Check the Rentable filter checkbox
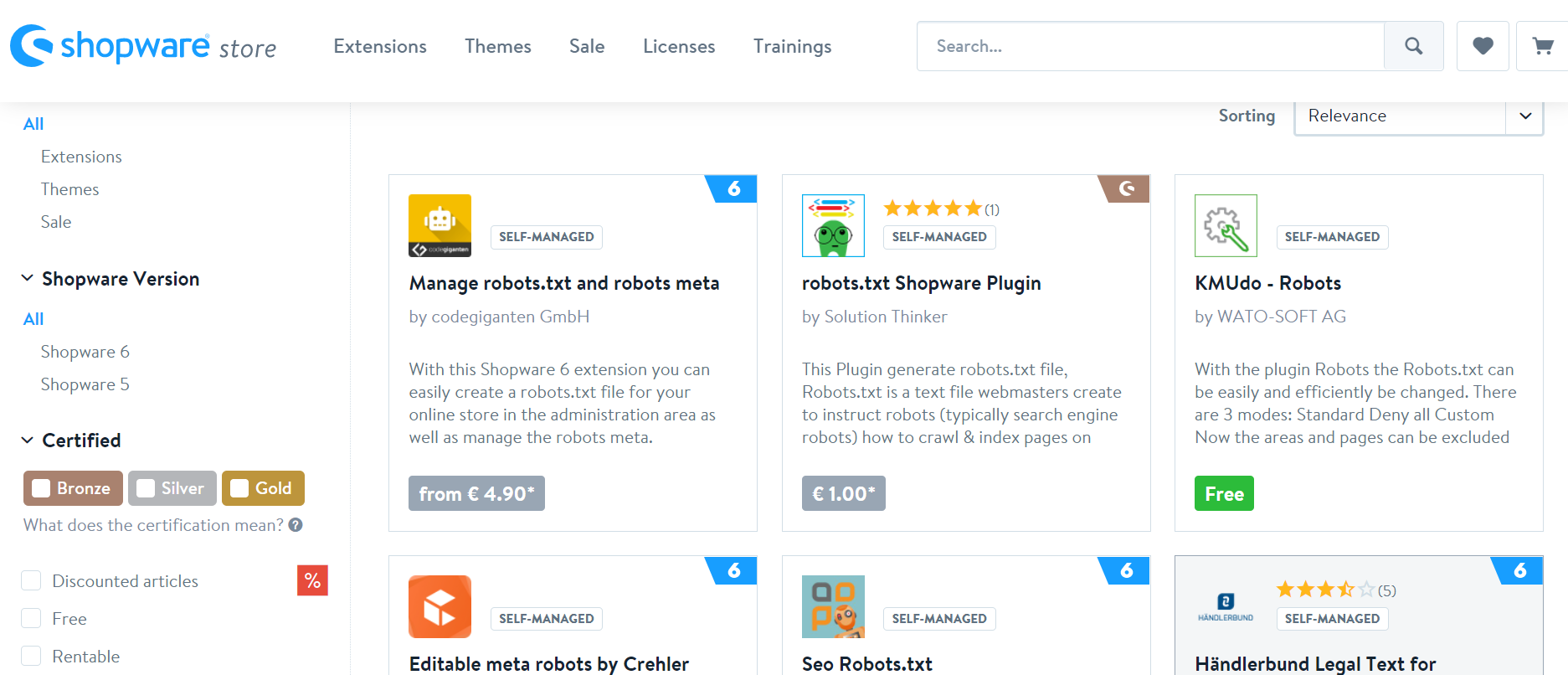 pyautogui.click(x=31, y=656)
